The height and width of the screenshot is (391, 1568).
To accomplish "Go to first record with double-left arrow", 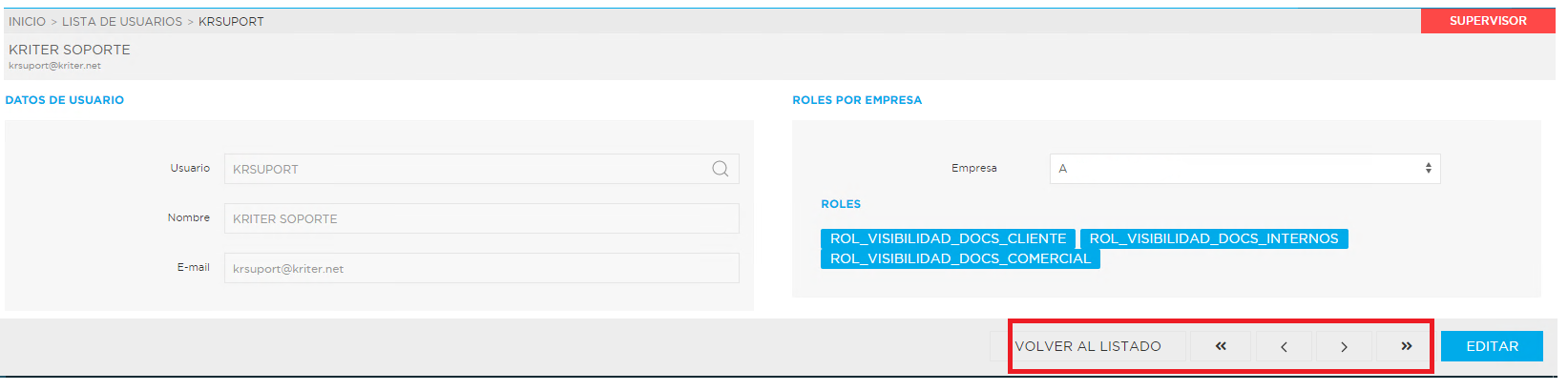I will [1221, 346].
